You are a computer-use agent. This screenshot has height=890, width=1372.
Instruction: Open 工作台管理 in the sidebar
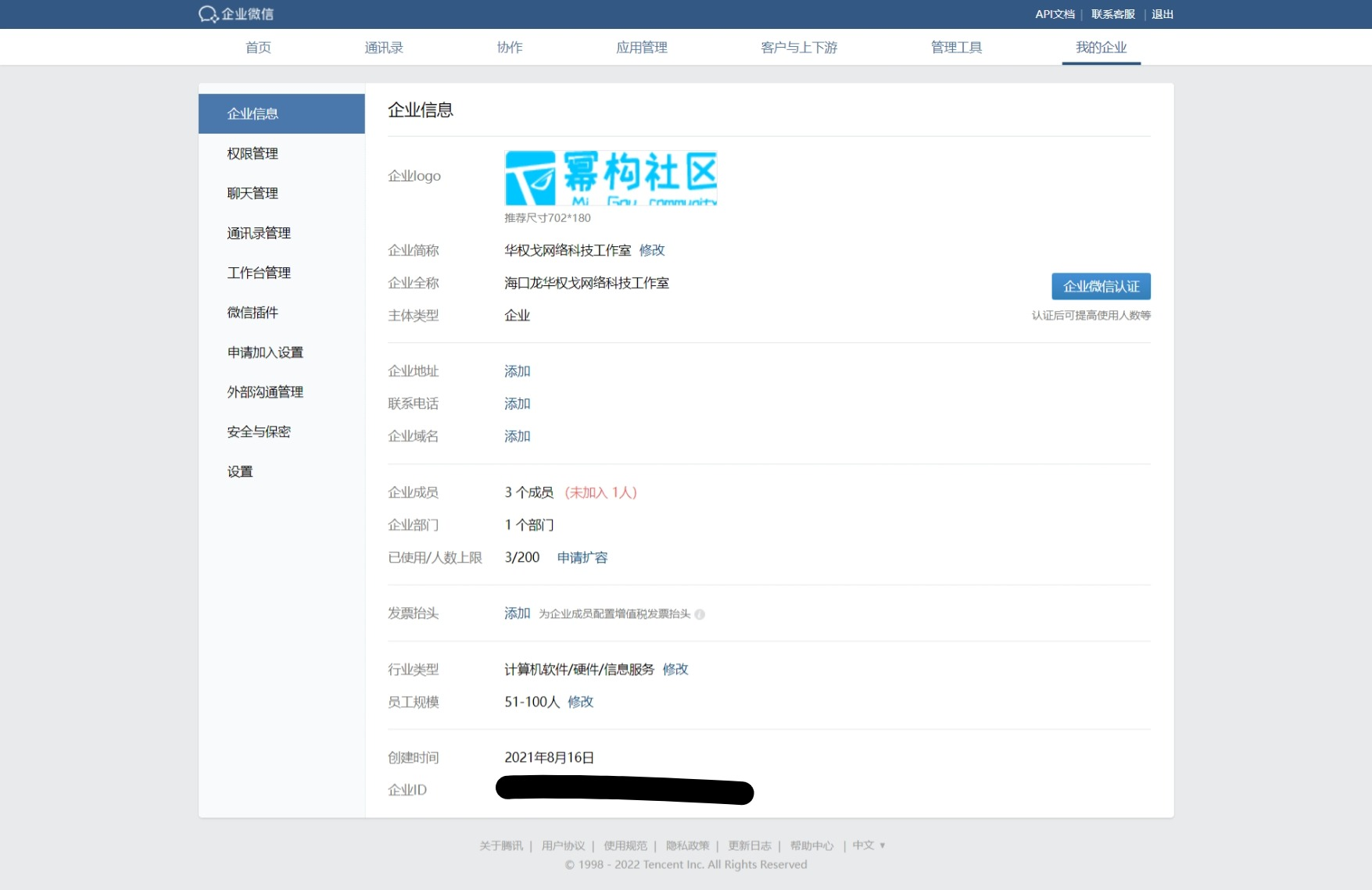pyautogui.click(x=281, y=273)
